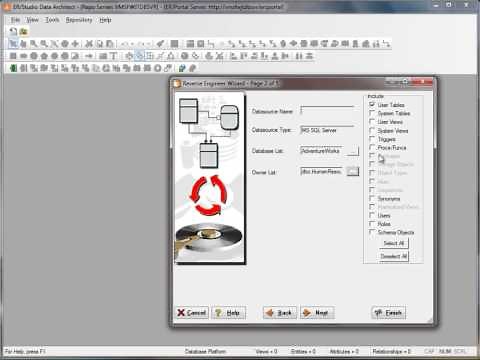Click the scissors cut icon
This screenshot has height=360, width=480.
[x=89, y=44]
